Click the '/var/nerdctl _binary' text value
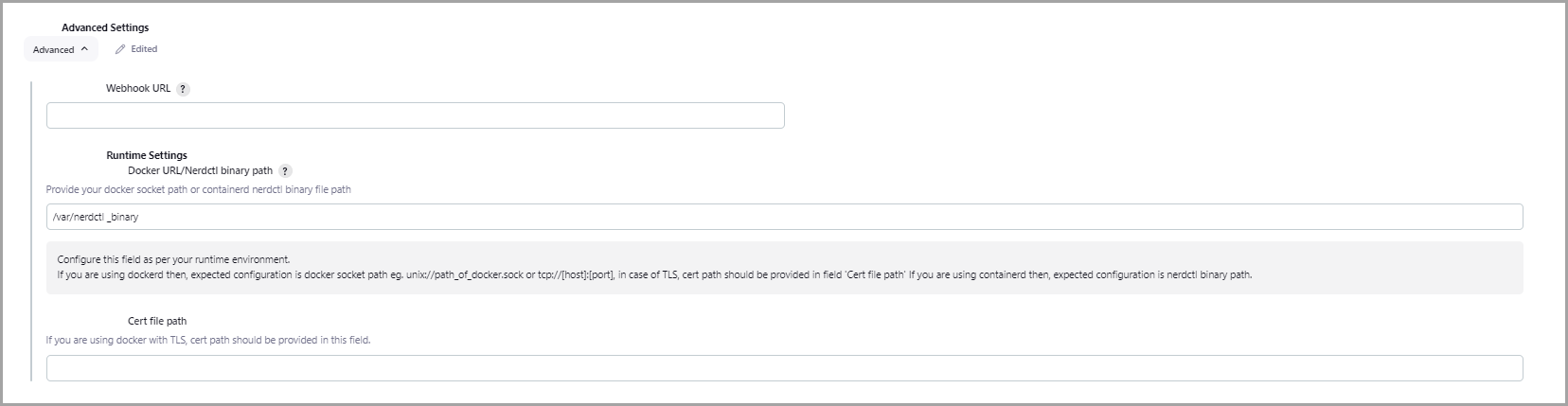The height and width of the screenshot is (406, 1568). 96,217
